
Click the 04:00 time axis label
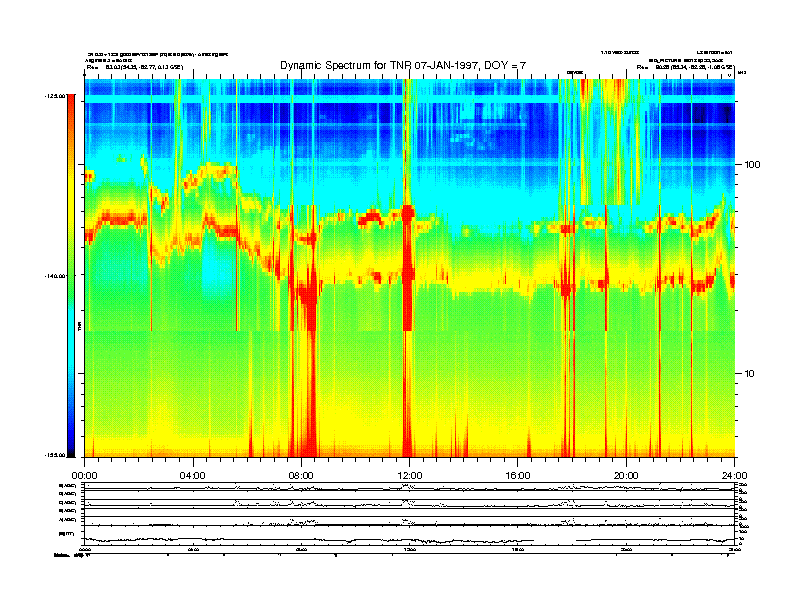[193, 476]
